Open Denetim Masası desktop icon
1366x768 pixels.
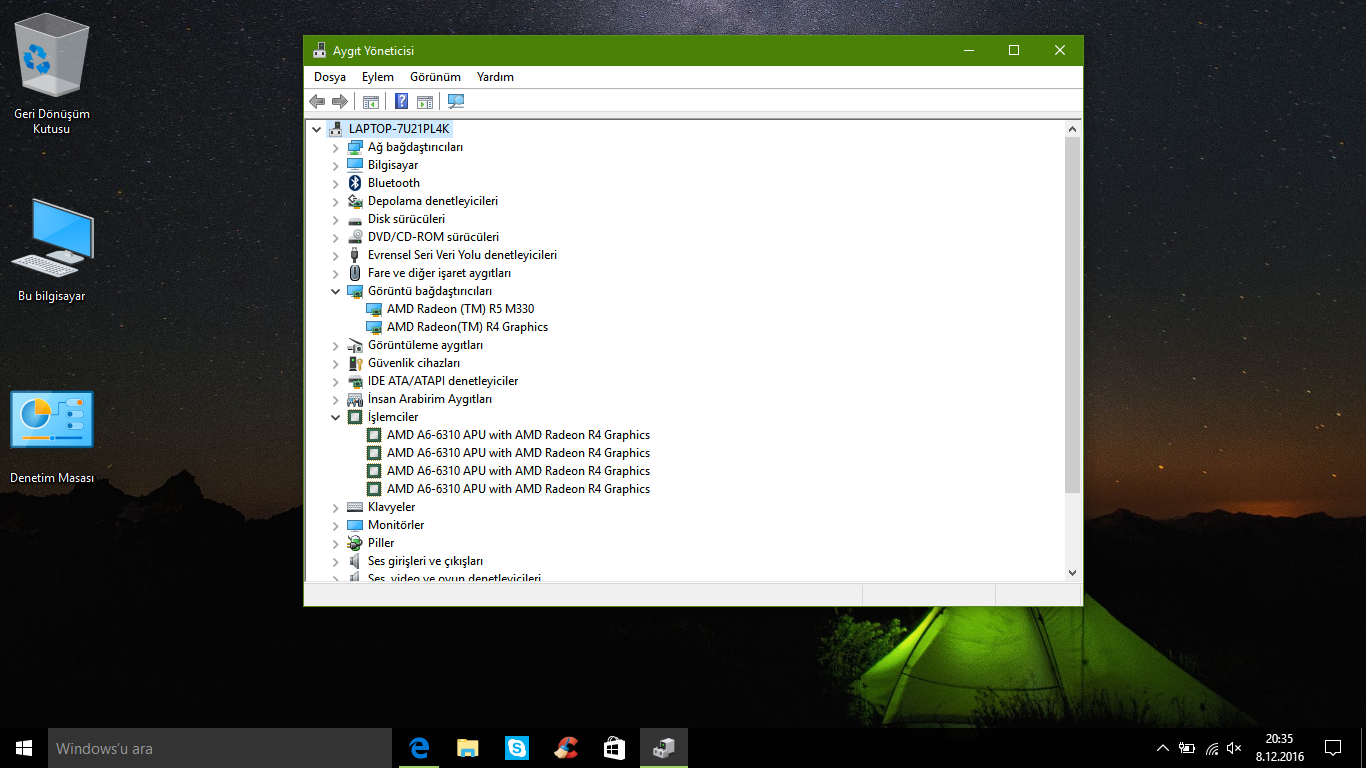(52, 420)
